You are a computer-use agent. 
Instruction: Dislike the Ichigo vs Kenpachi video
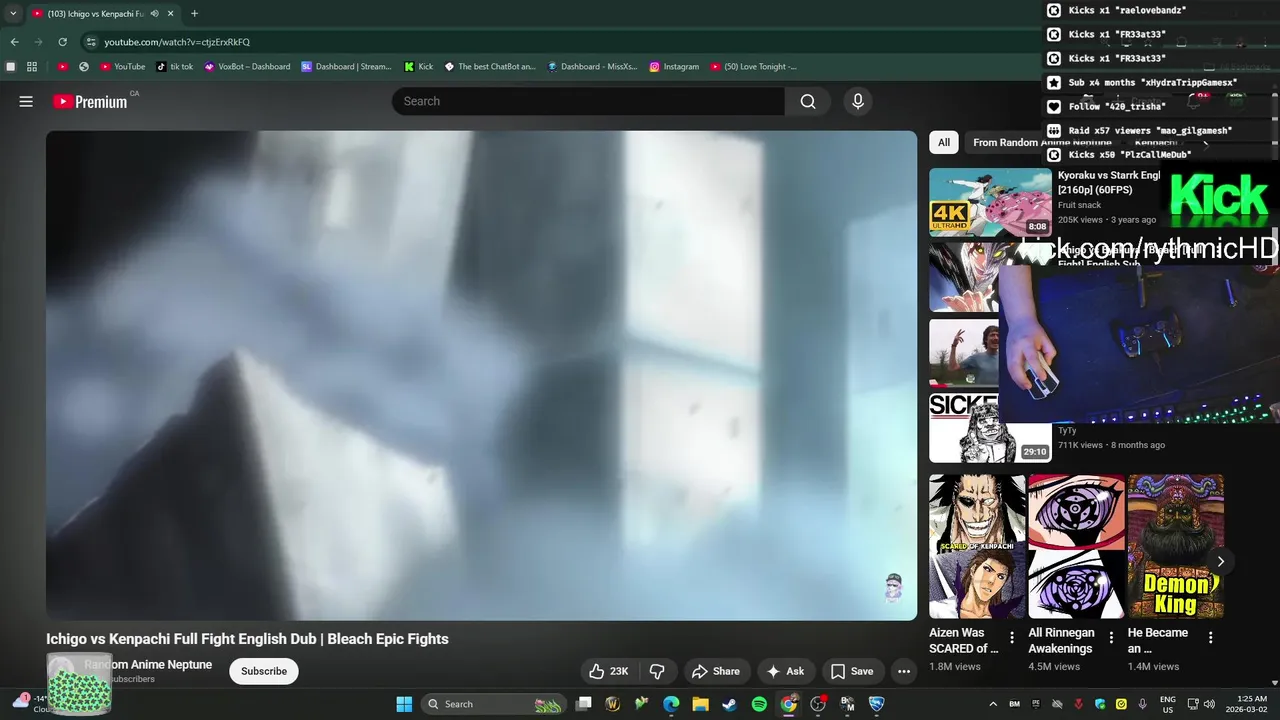click(x=657, y=671)
